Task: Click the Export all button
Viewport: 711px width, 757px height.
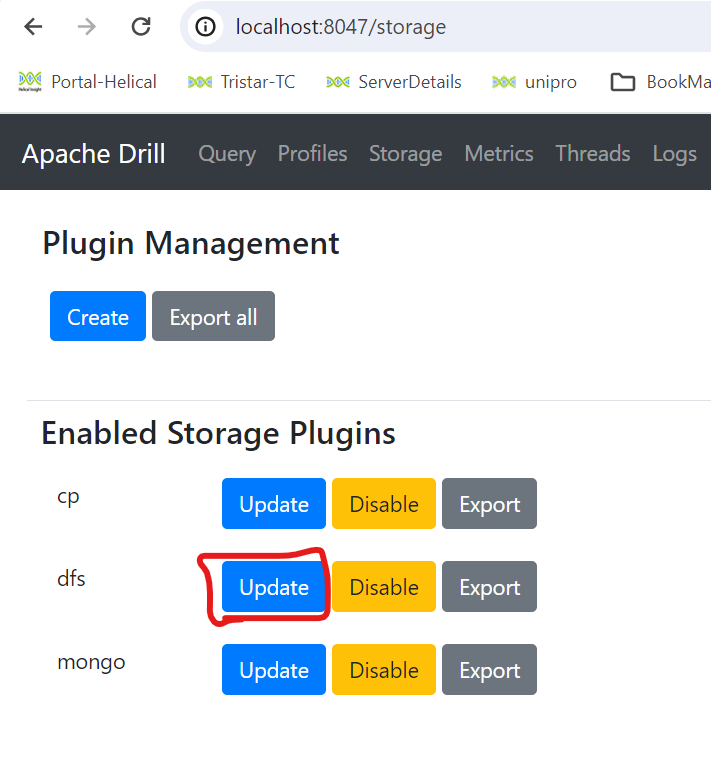Action: click(x=213, y=316)
